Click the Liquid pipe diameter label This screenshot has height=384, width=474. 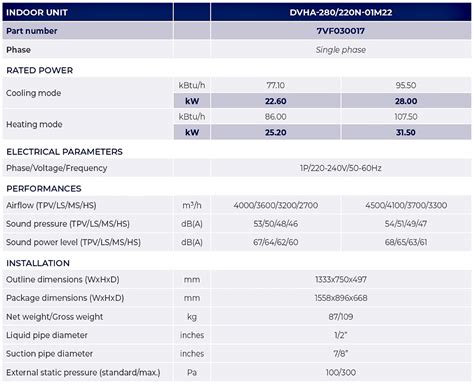47,335
